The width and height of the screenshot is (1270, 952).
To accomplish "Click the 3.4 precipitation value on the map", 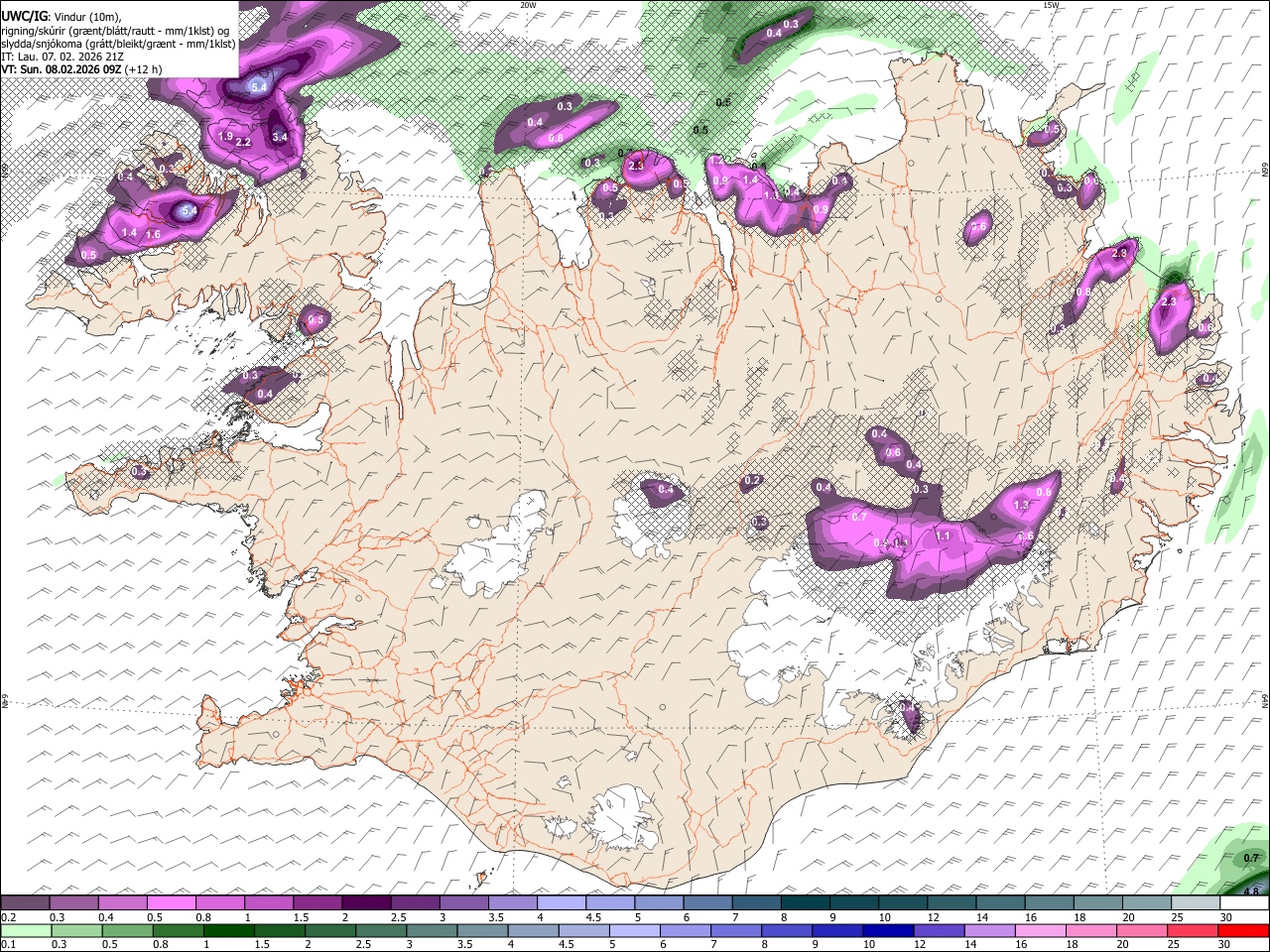I will [x=280, y=138].
